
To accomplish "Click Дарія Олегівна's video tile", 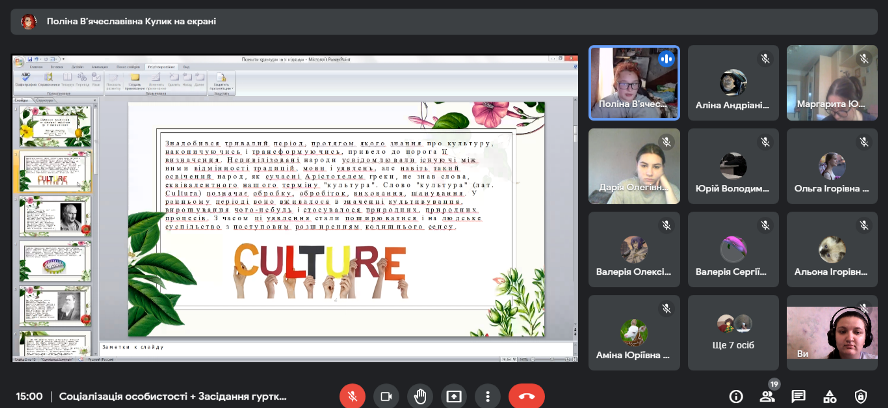I will pyautogui.click(x=633, y=165).
